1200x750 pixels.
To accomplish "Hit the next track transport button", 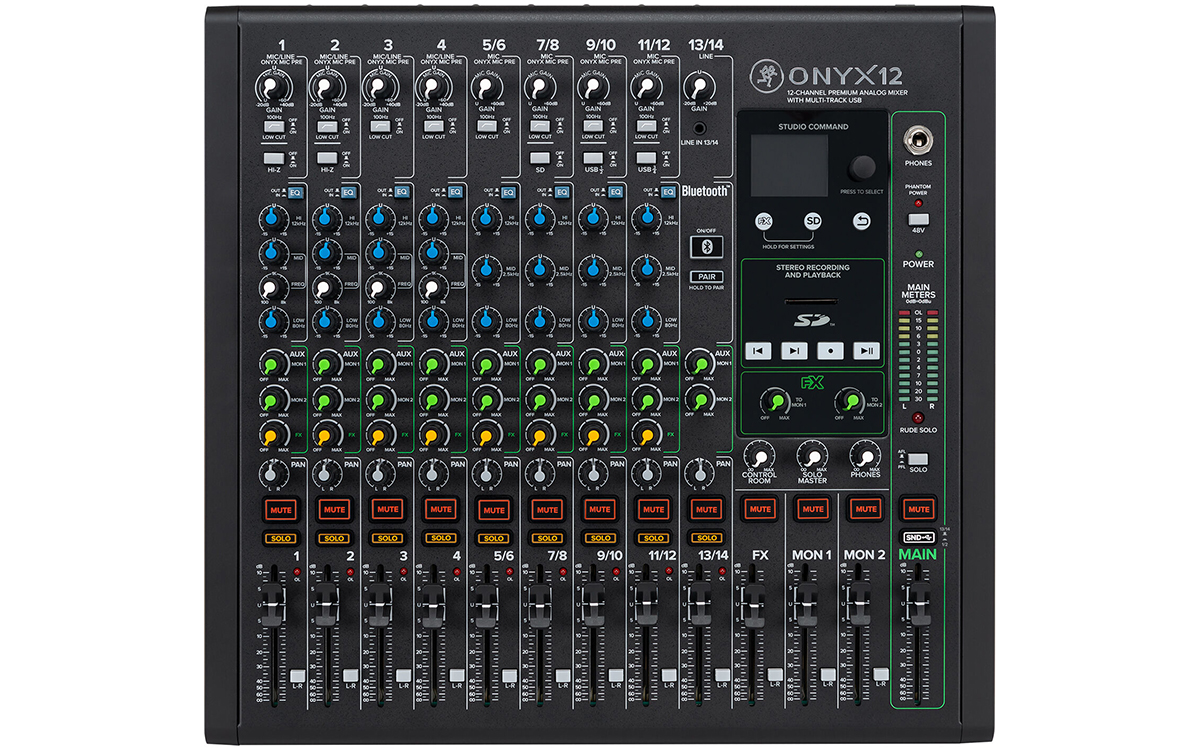I will [794, 350].
